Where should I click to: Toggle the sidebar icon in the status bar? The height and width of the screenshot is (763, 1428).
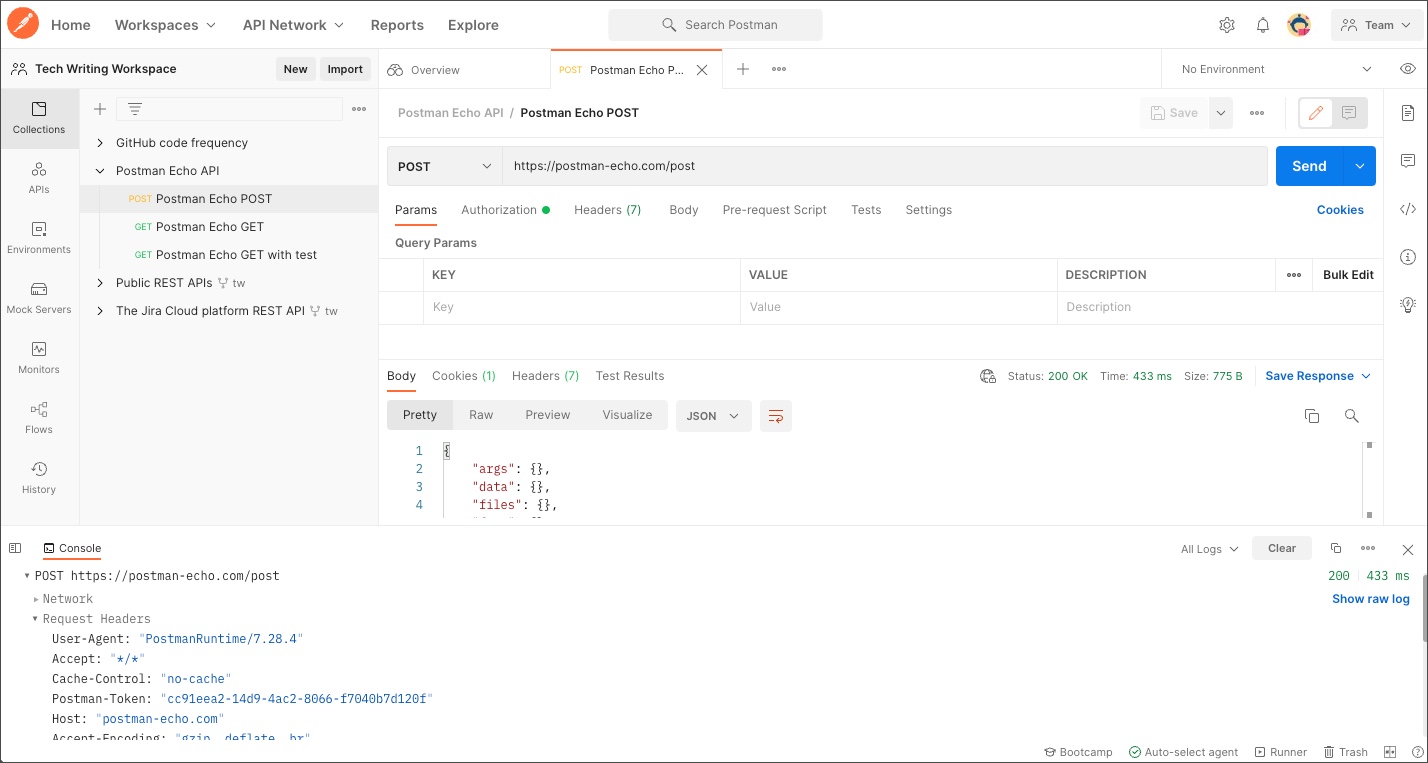point(15,548)
